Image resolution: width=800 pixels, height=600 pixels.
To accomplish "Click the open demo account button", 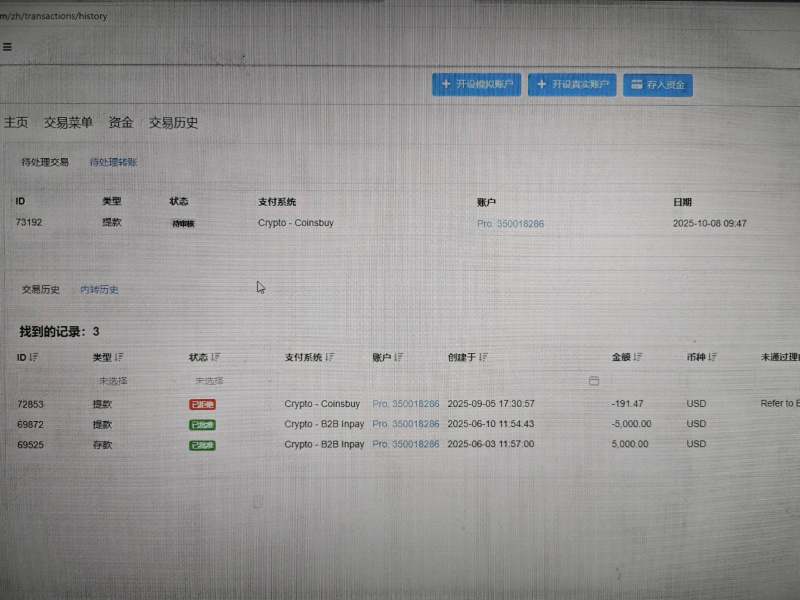I will pyautogui.click(x=477, y=84).
